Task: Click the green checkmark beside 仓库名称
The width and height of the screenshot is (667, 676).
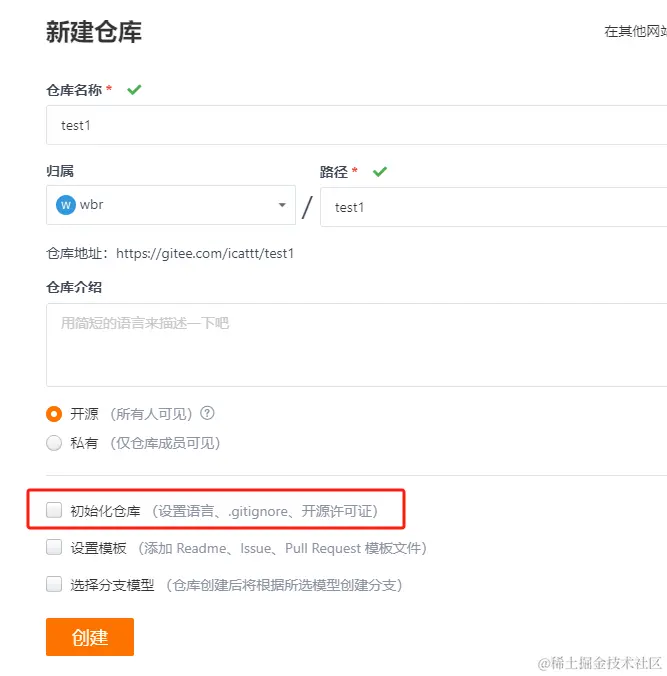Action: [134, 89]
